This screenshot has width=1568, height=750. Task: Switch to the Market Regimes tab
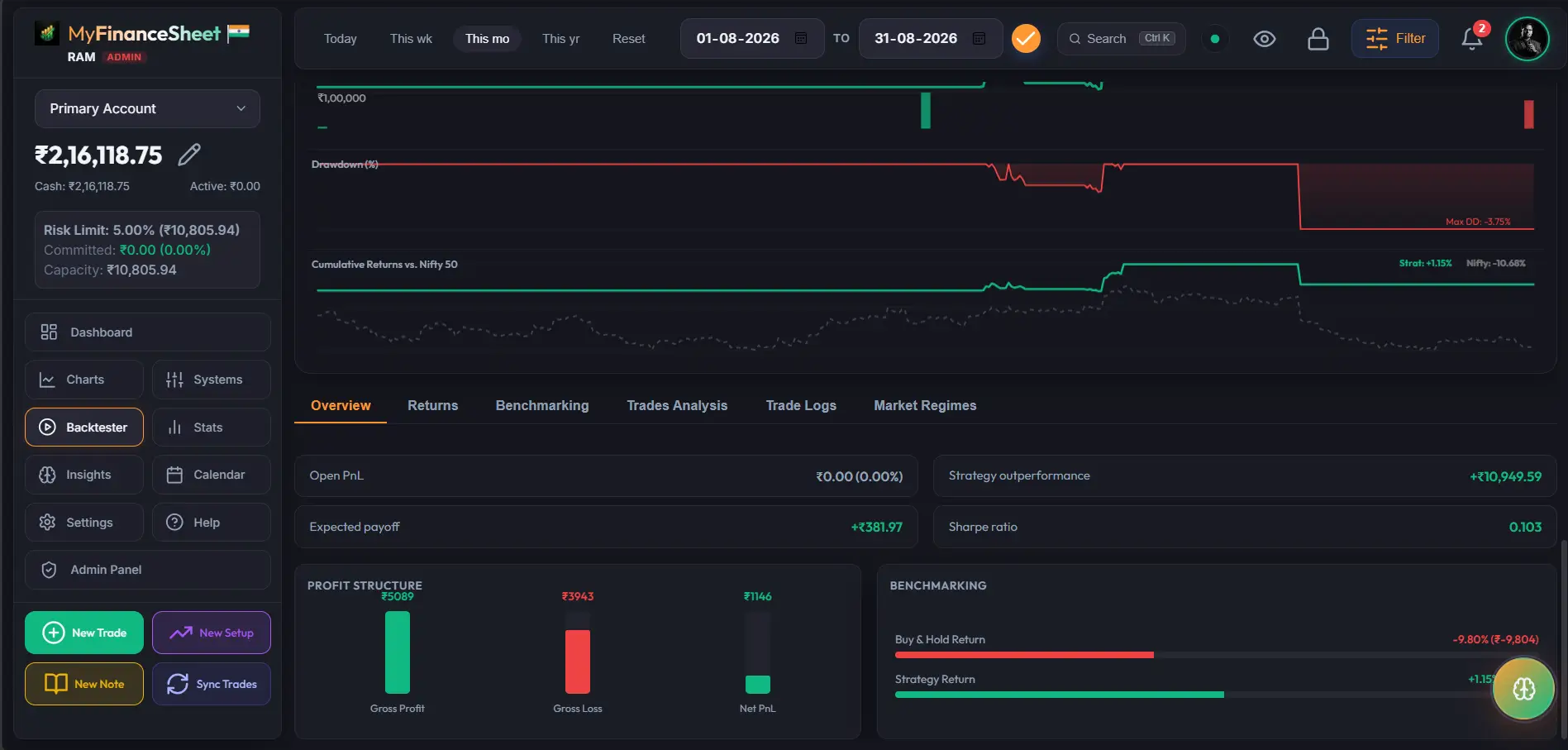tap(925, 405)
